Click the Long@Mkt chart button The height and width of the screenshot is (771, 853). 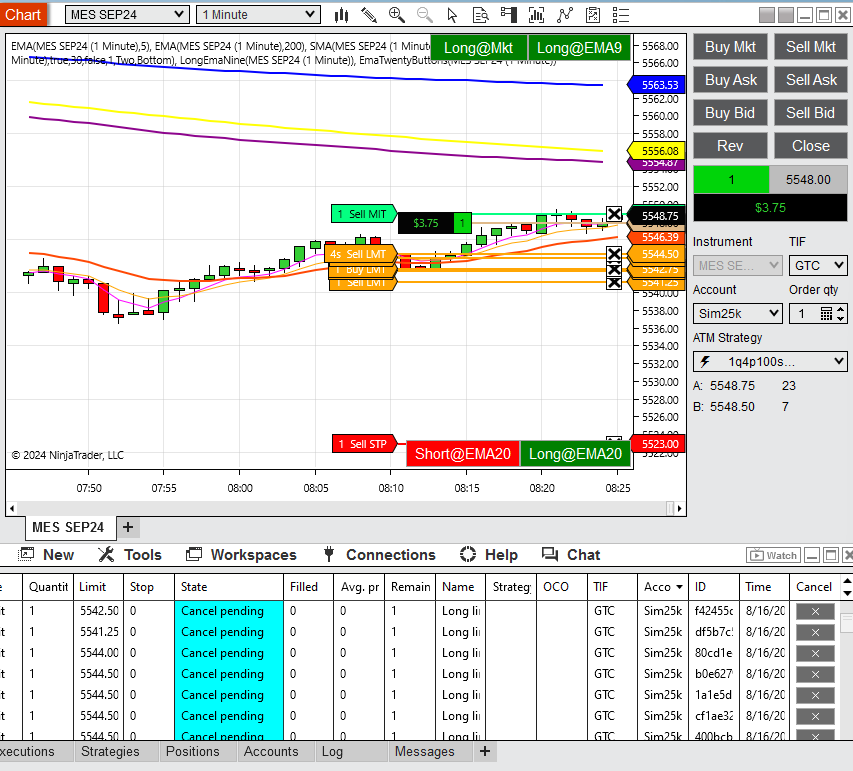[x=478, y=48]
